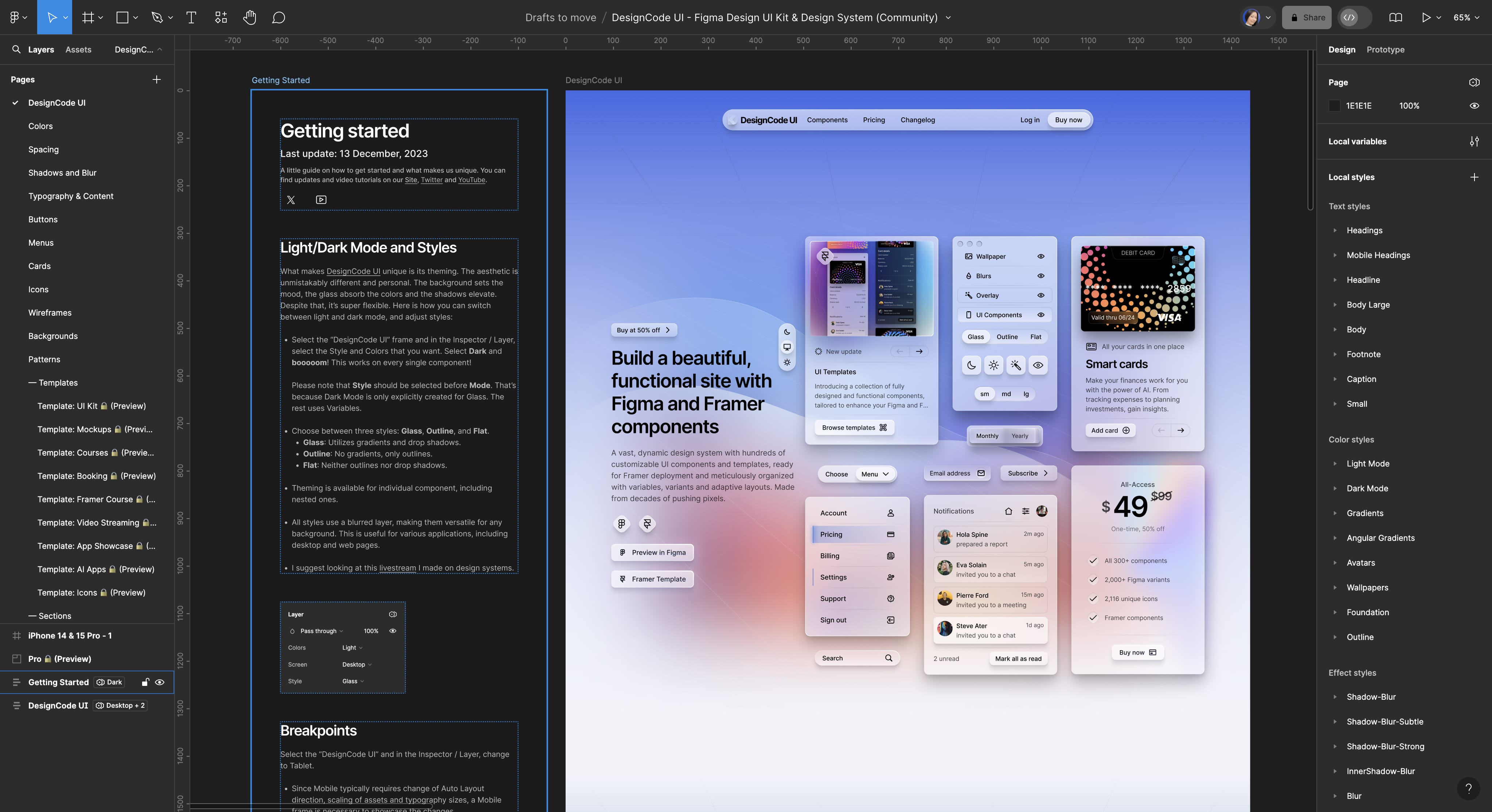This screenshot has height=812, width=1492.
Task: Open the libraries book icon
Action: (x=1395, y=17)
